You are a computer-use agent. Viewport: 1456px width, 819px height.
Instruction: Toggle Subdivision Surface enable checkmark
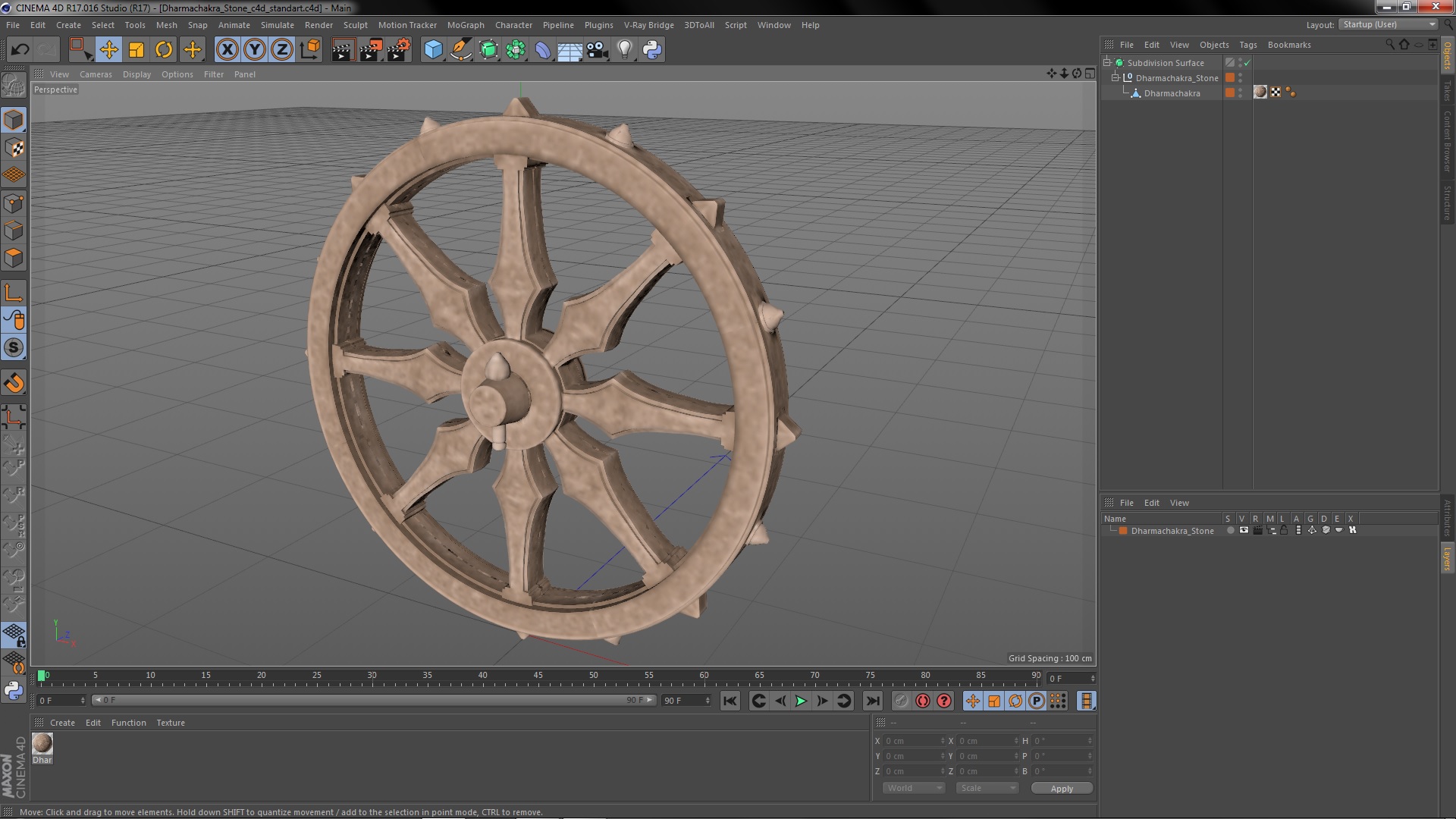(1247, 63)
